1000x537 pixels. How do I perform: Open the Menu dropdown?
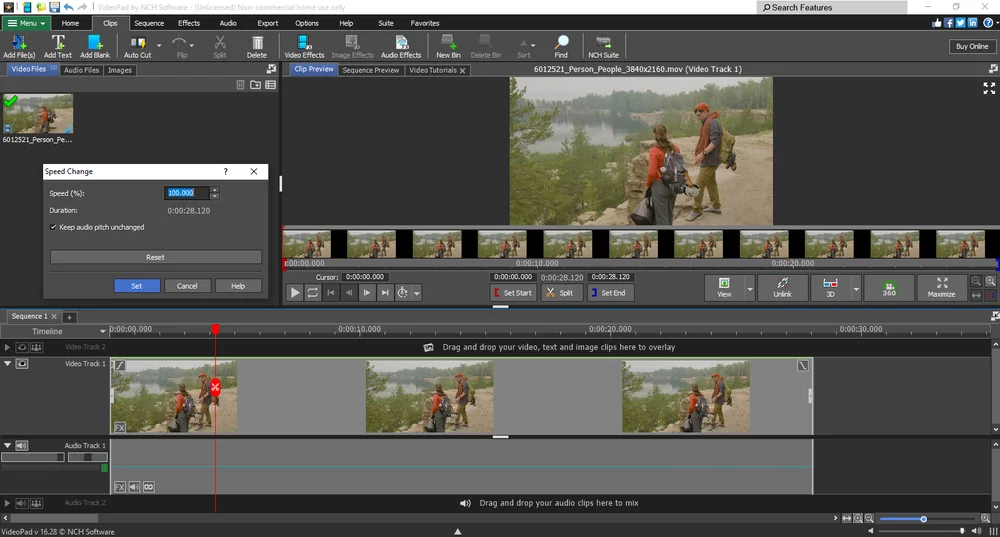tap(26, 23)
